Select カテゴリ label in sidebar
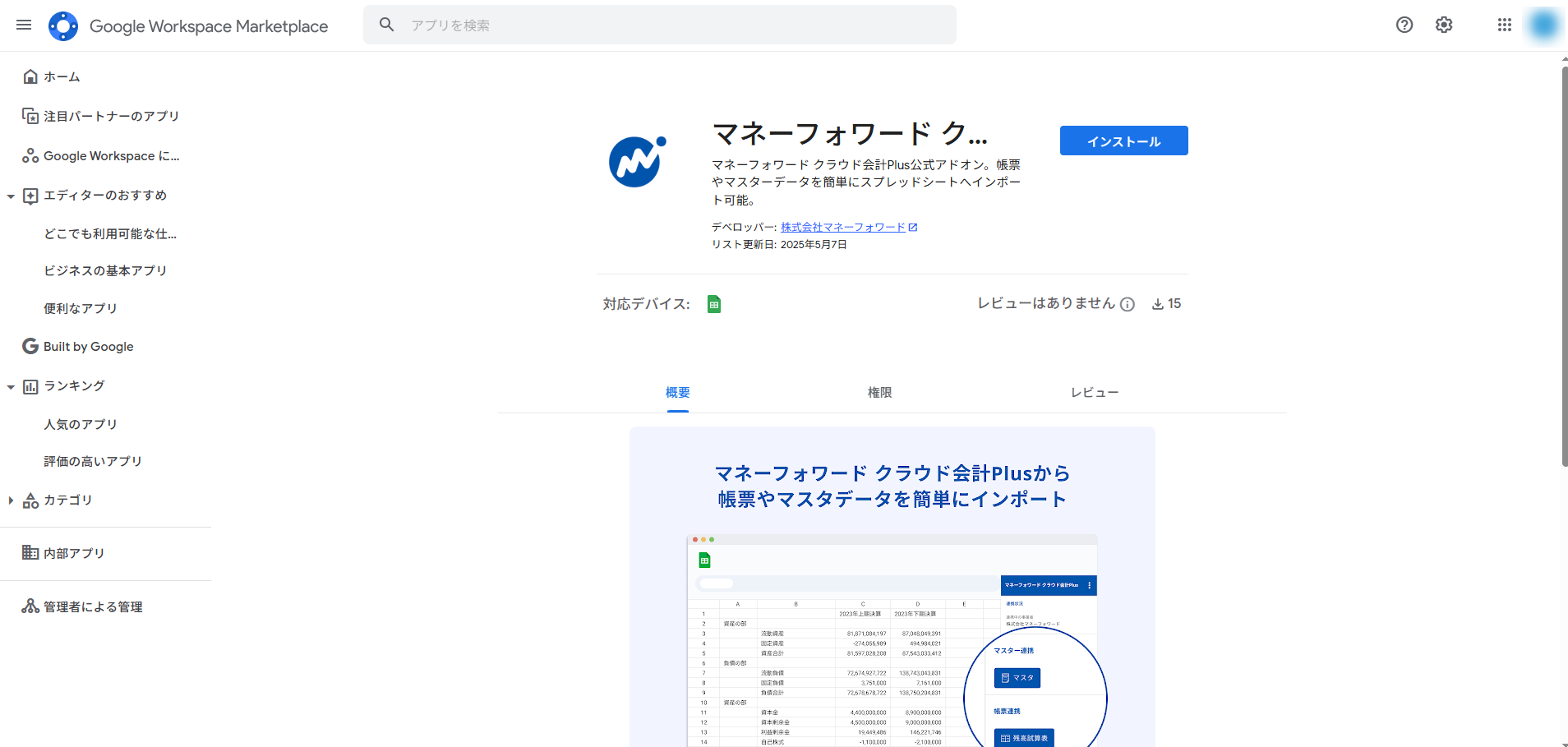This screenshot has width=1568, height=747. coord(68,500)
